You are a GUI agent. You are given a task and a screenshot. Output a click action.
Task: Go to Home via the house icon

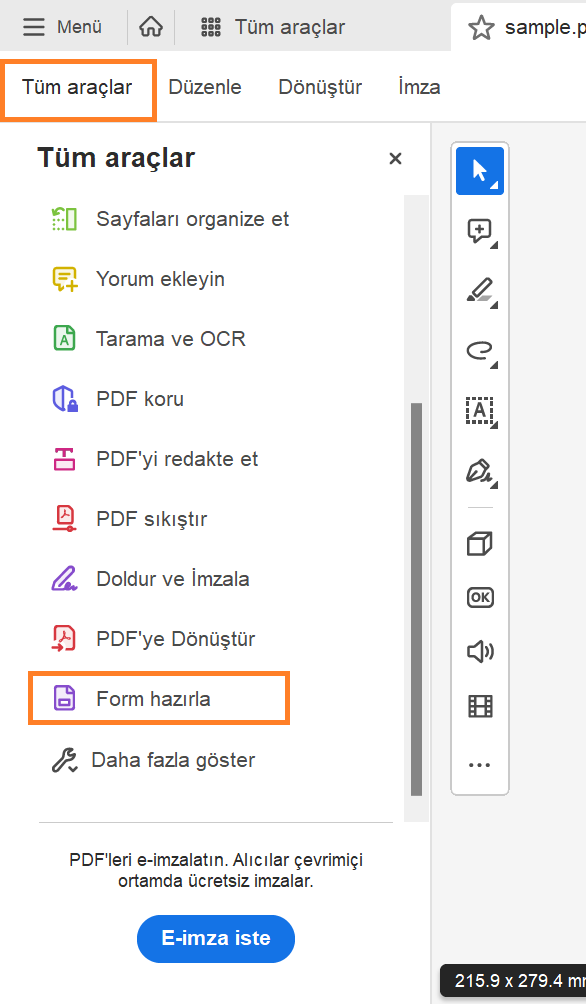[x=150, y=27]
